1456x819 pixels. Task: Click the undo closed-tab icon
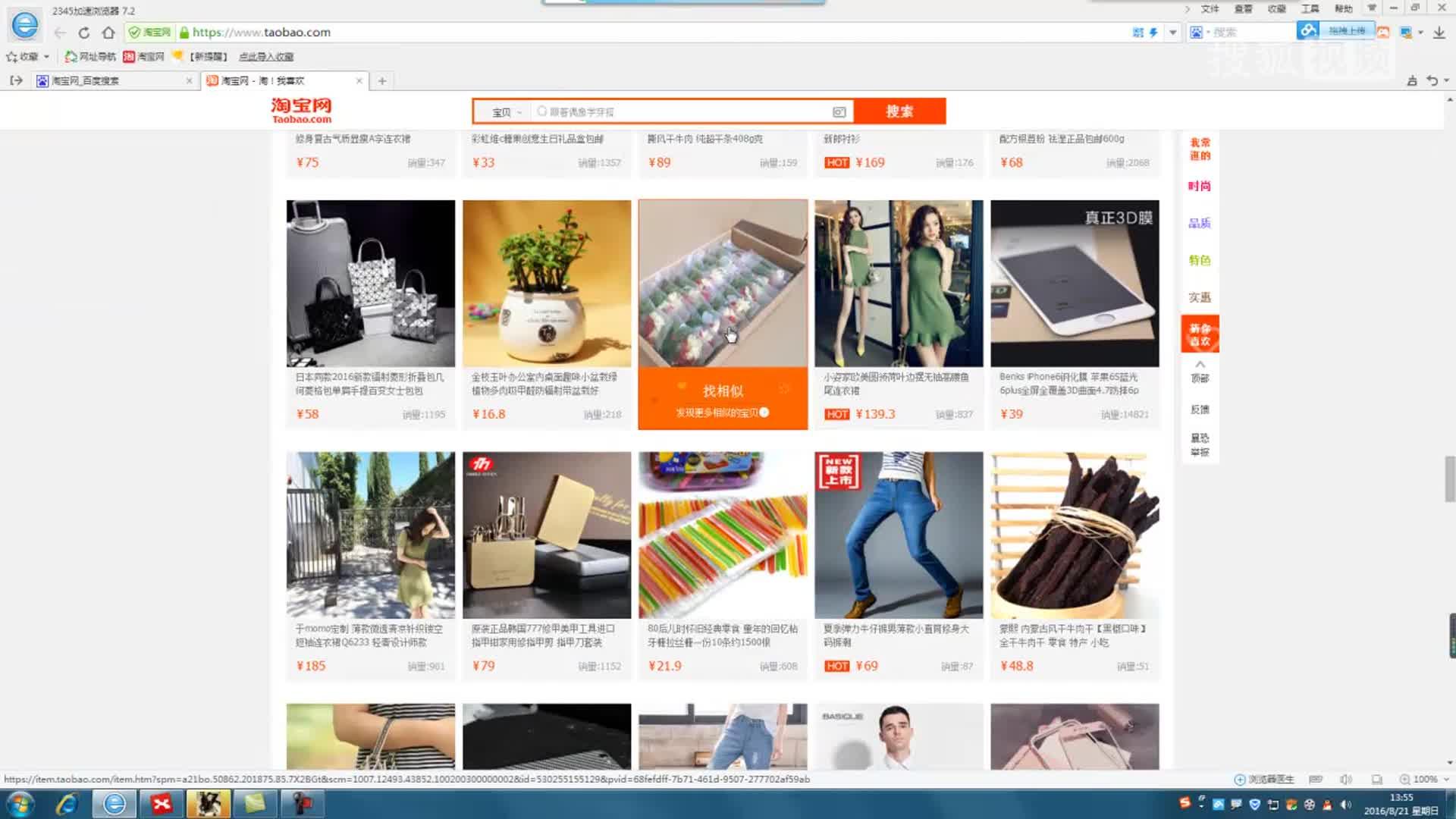[1432, 80]
